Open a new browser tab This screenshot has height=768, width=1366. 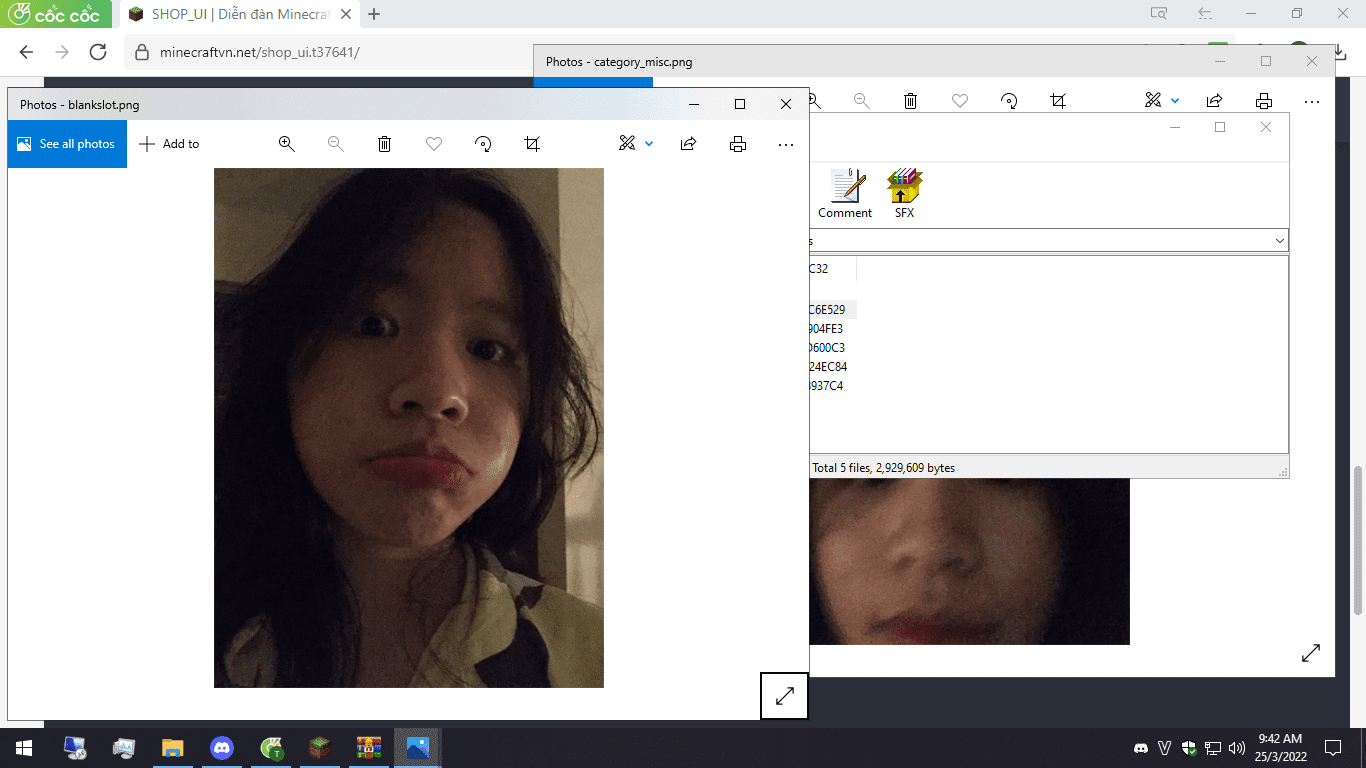click(374, 14)
